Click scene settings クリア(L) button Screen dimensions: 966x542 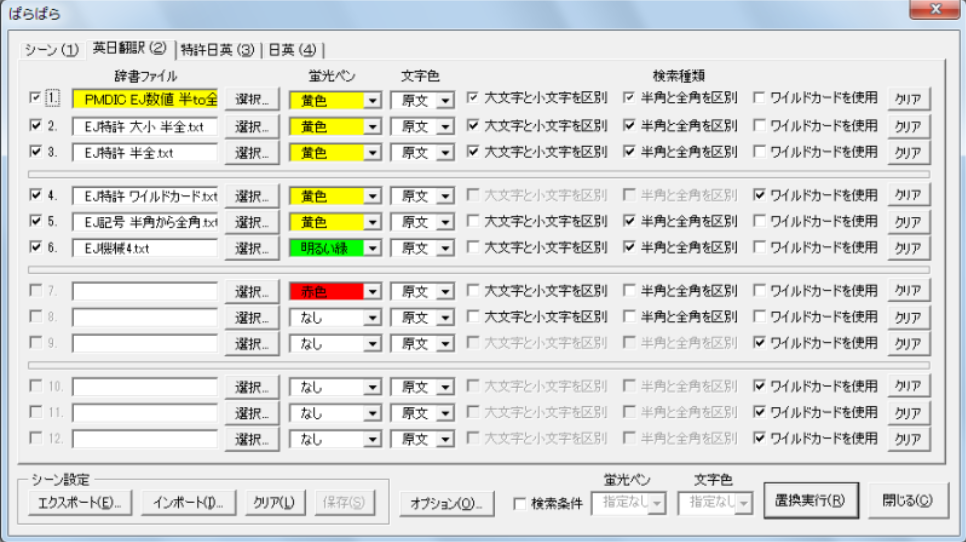(x=273, y=502)
